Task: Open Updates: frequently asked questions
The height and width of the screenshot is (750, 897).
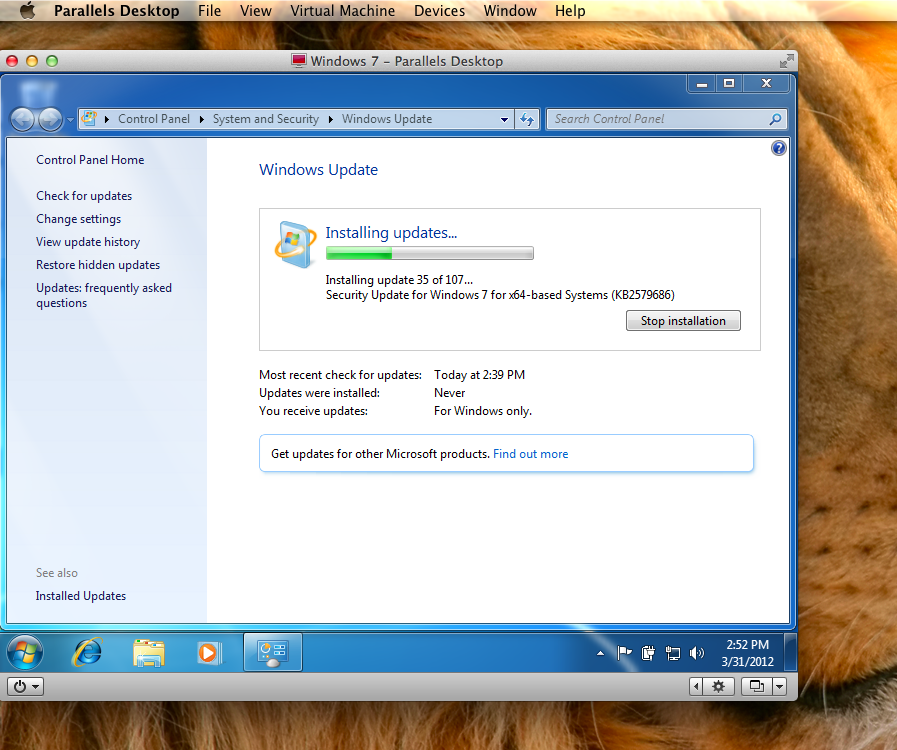Action: click(x=104, y=295)
